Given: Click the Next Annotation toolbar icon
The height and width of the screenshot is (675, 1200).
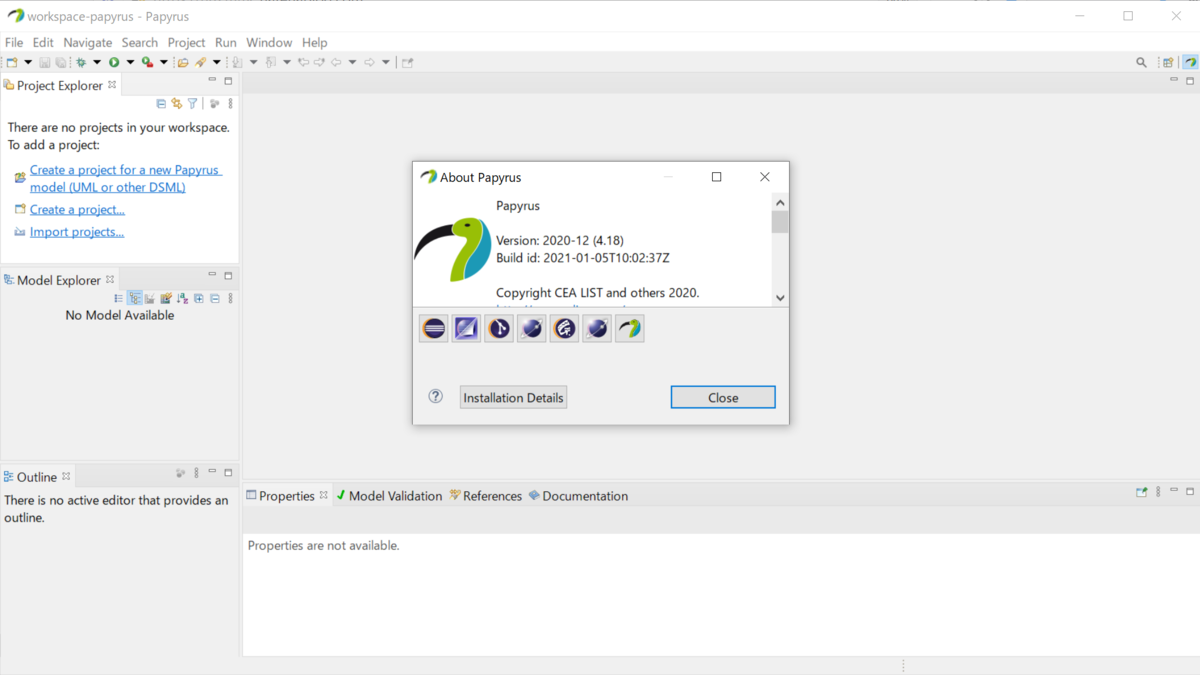Looking at the screenshot, I should (x=237, y=62).
